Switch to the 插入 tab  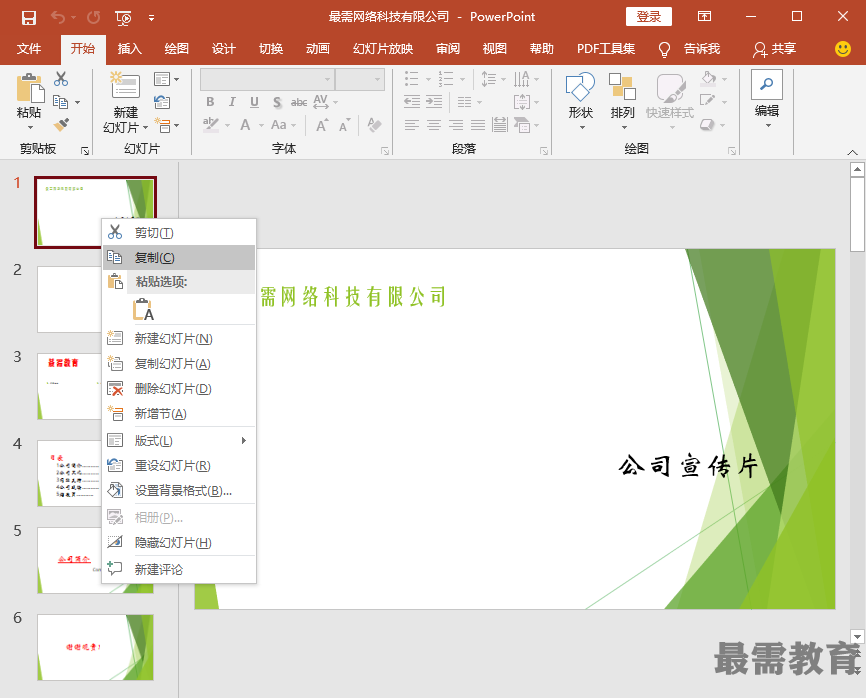click(130, 49)
